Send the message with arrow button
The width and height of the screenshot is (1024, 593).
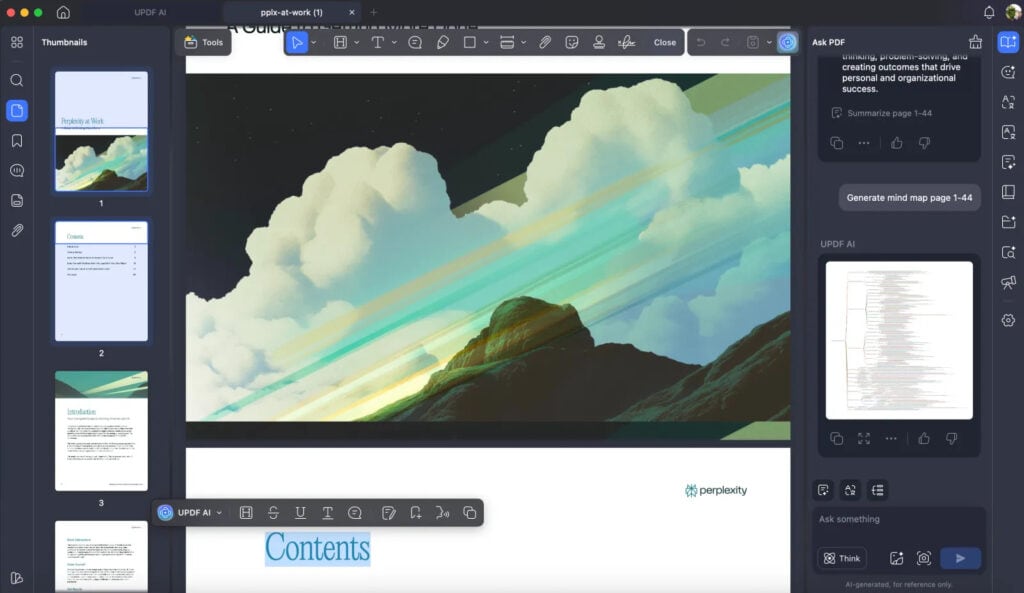coord(960,558)
